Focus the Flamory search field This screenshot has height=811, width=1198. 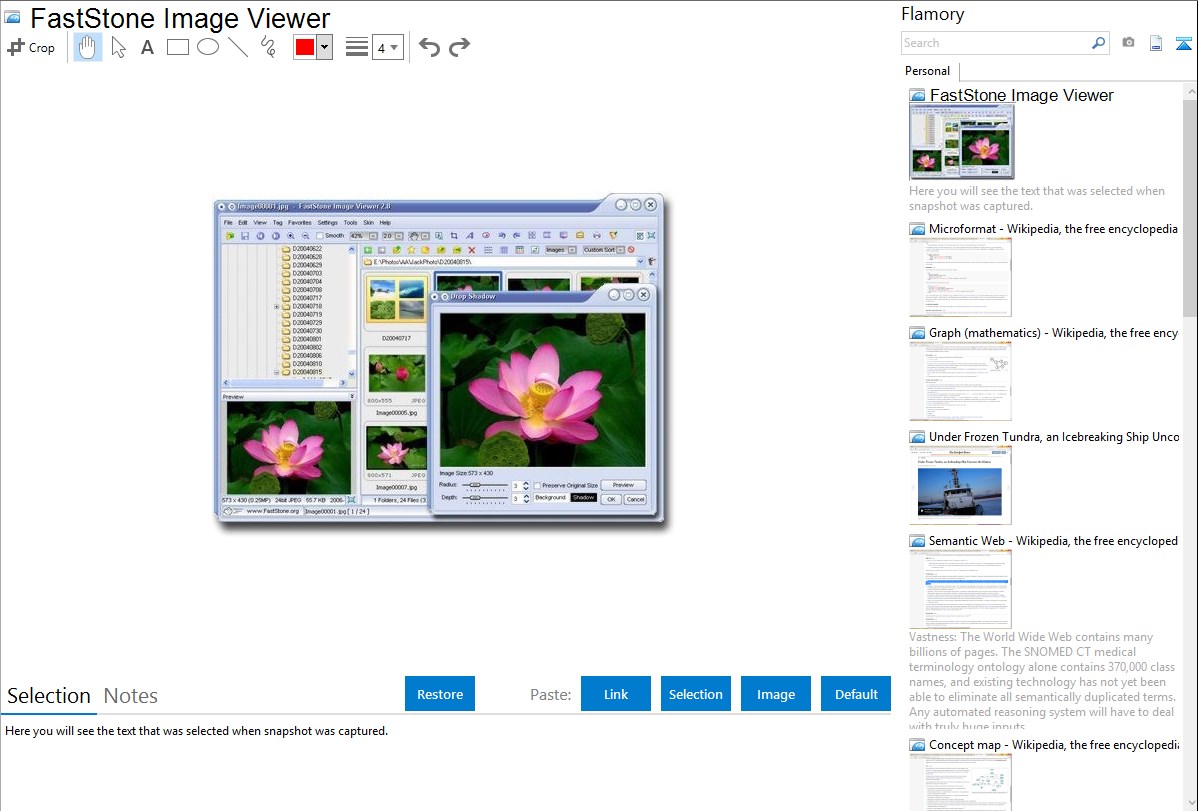[x=996, y=43]
